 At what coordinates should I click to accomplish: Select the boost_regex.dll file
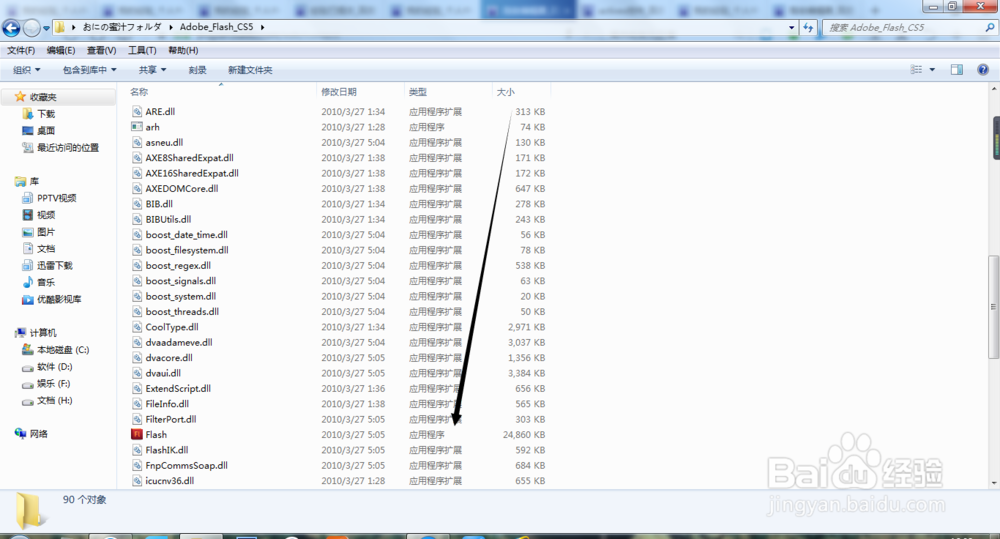178,265
